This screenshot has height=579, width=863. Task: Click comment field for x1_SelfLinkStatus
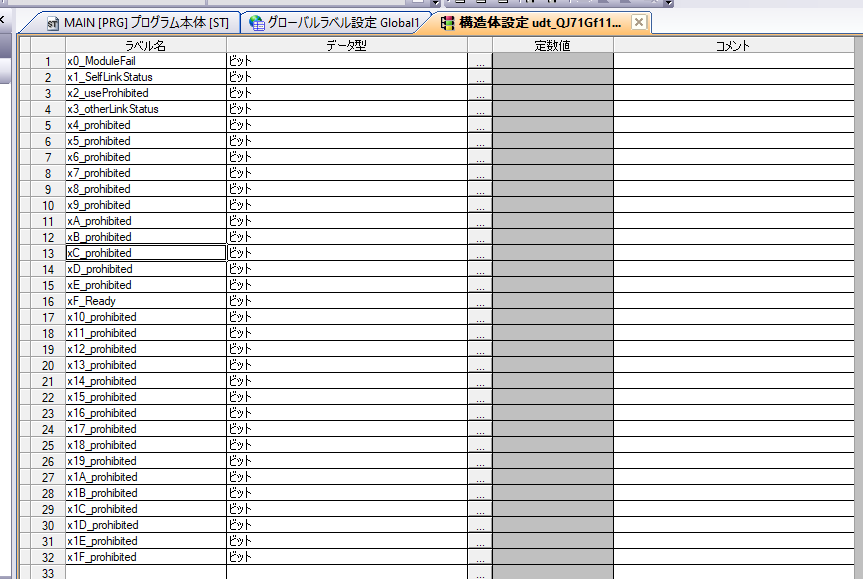point(734,77)
